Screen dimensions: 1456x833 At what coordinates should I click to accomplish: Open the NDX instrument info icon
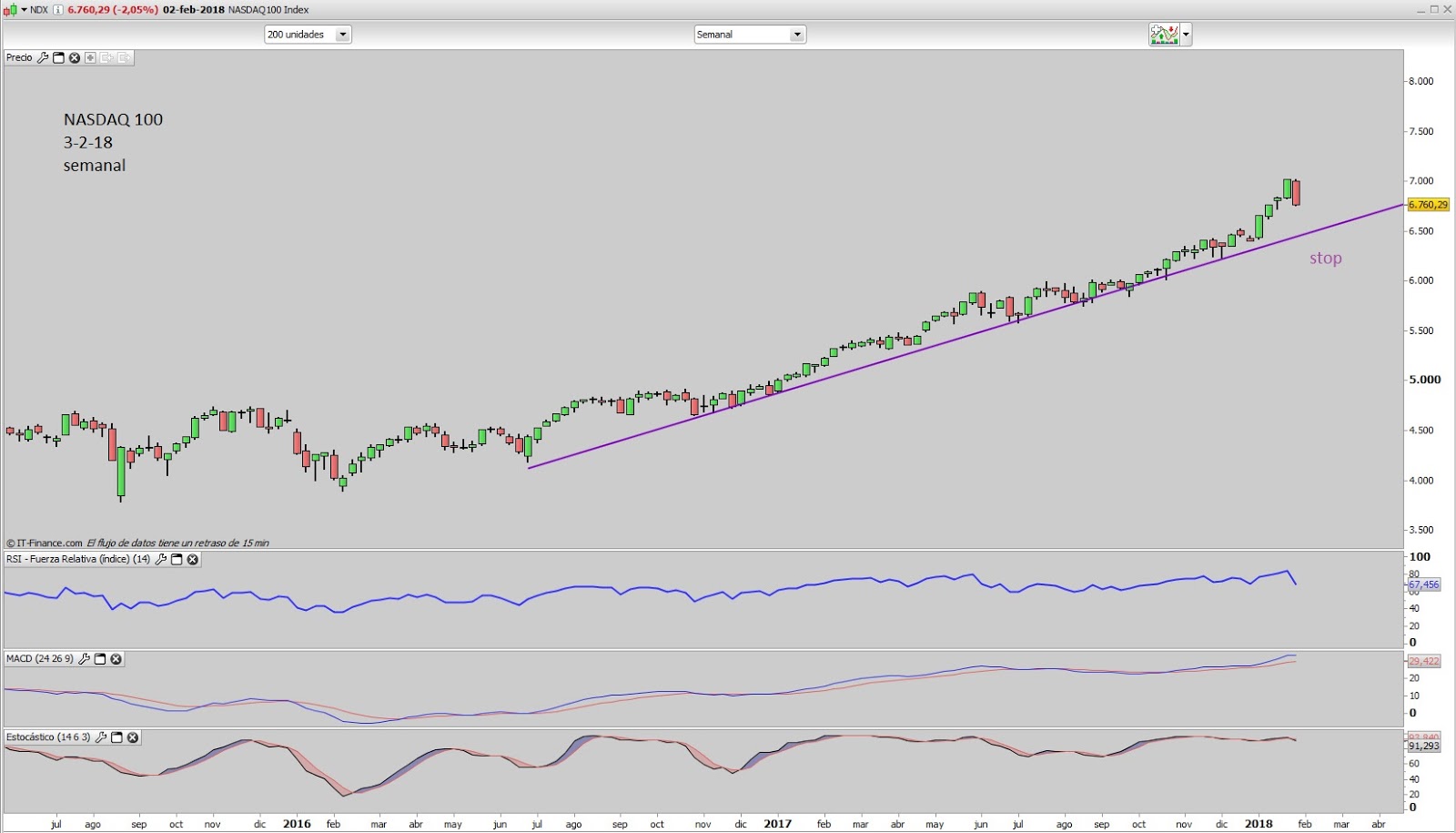[x=58, y=10]
